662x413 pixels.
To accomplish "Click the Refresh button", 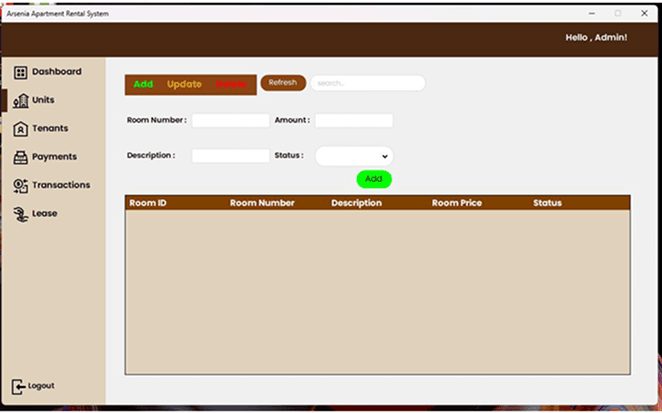I will pyautogui.click(x=283, y=83).
